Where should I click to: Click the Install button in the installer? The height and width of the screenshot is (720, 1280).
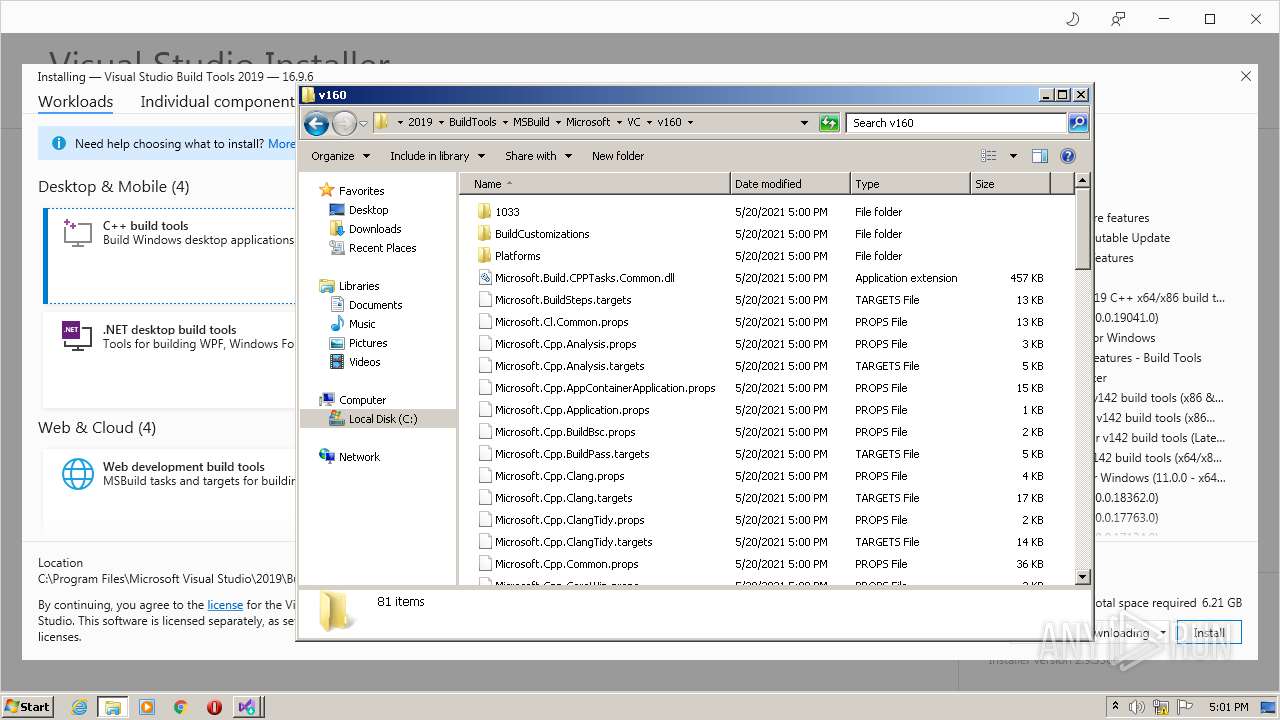pyautogui.click(x=1209, y=633)
